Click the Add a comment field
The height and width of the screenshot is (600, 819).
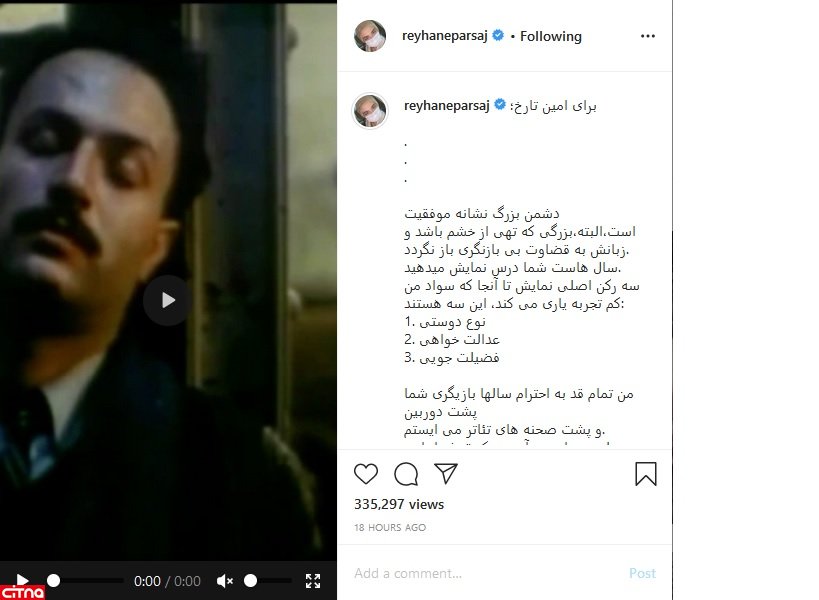pyautogui.click(x=486, y=573)
